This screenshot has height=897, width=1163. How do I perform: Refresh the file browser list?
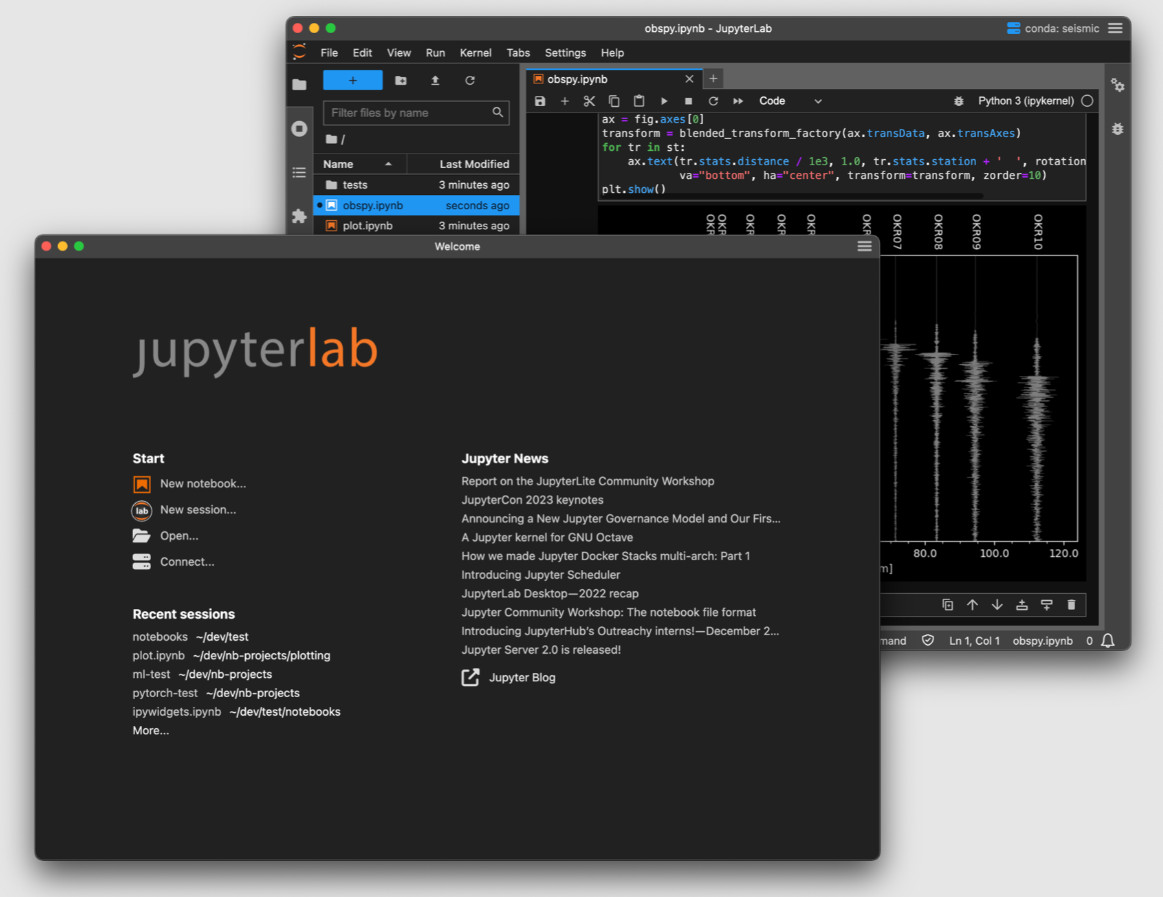click(x=470, y=80)
